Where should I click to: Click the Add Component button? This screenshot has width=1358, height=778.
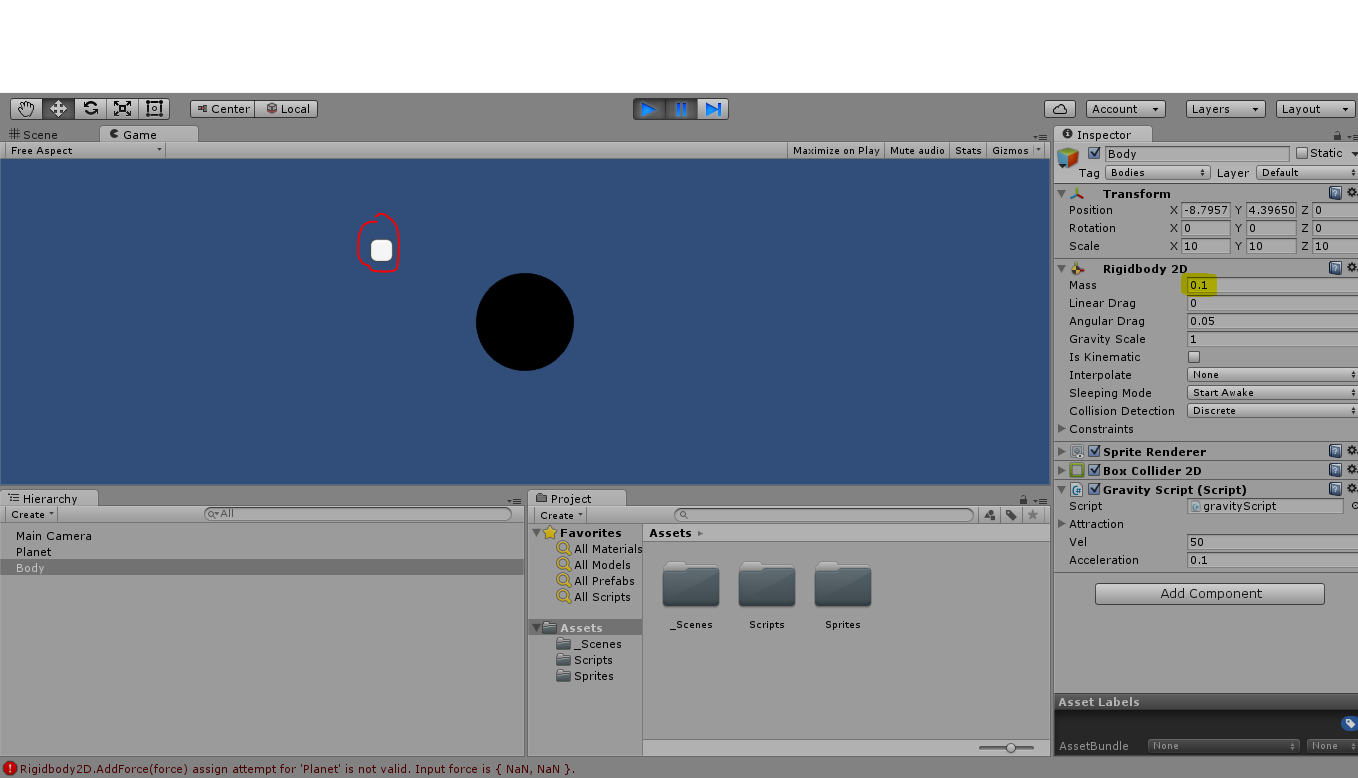[1210, 594]
